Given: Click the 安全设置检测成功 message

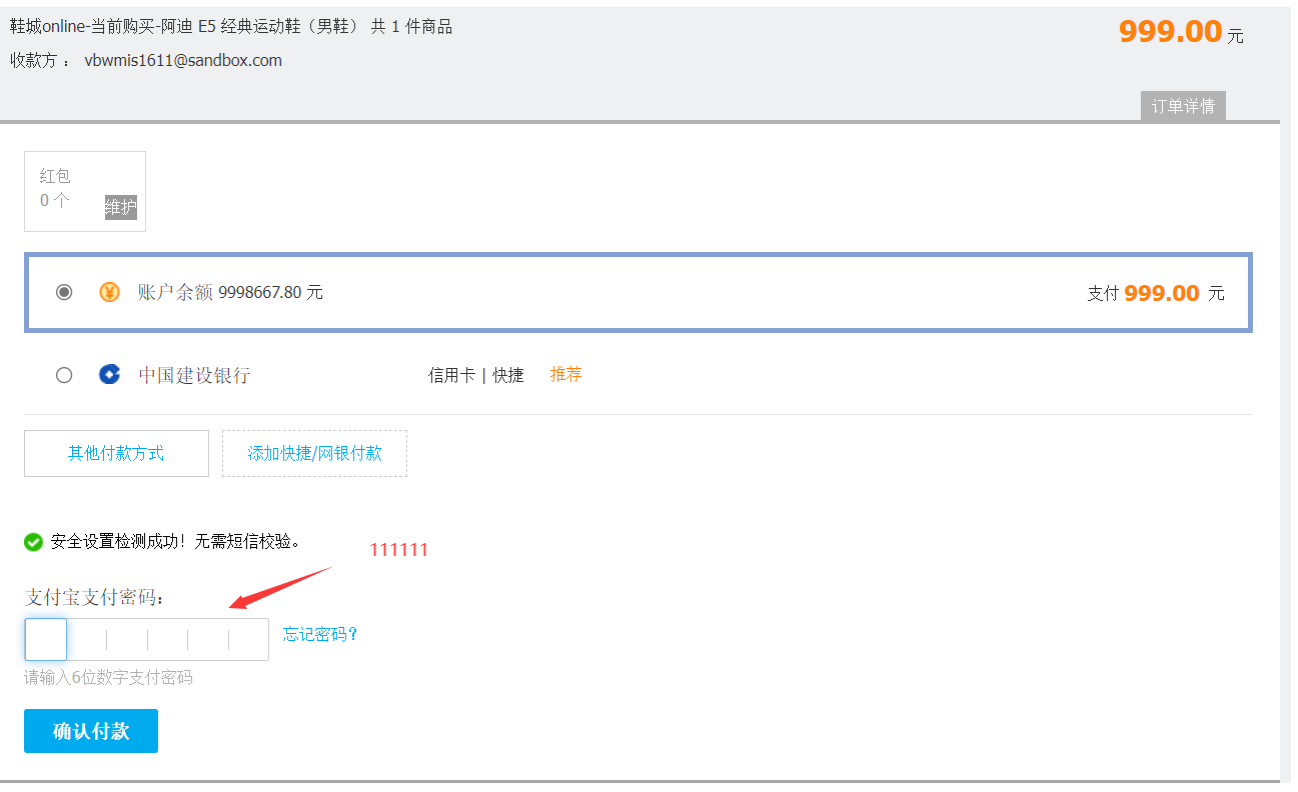Looking at the screenshot, I should click(x=176, y=541).
